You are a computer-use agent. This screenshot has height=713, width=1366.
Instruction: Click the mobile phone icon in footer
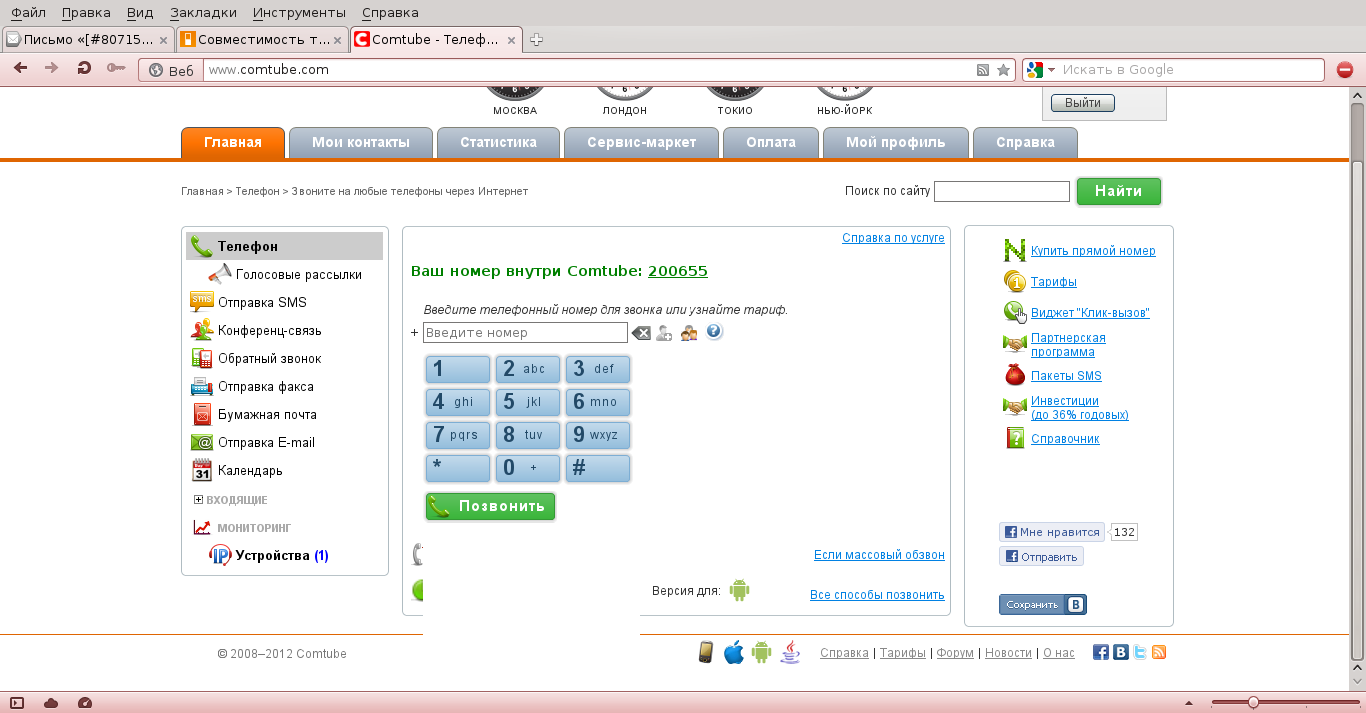pos(706,652)
